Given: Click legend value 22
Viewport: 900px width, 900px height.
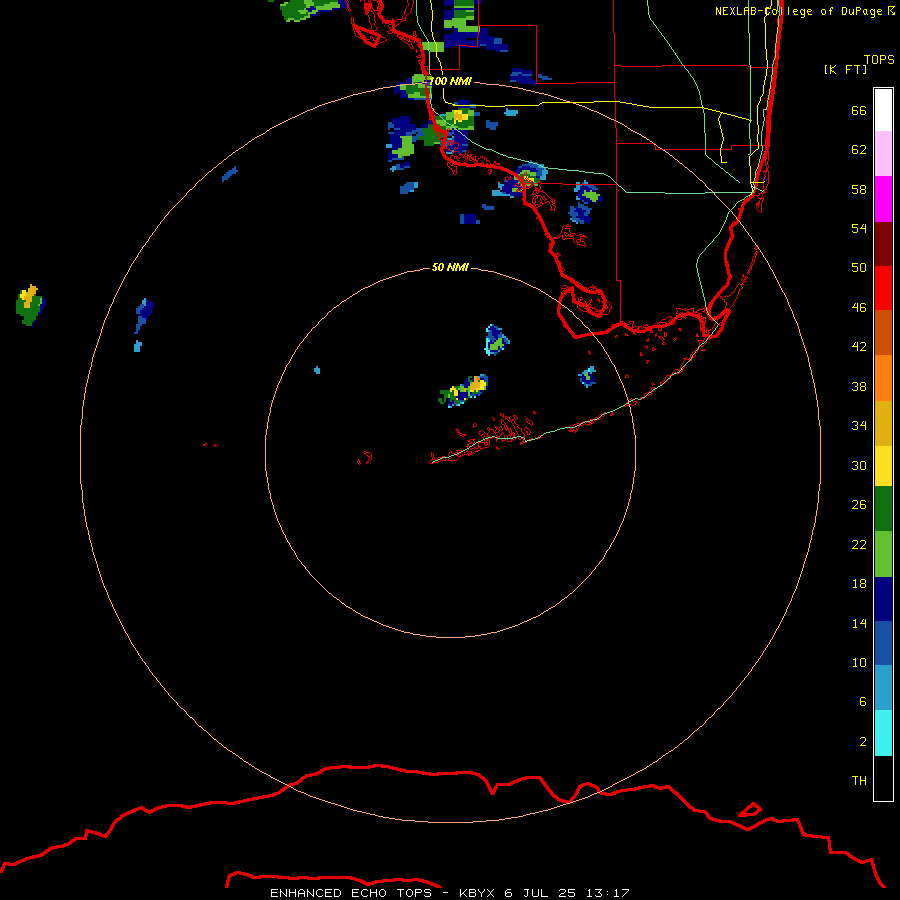Looking at the screenshot, I should pyautogui.click(x=859, y=544).
